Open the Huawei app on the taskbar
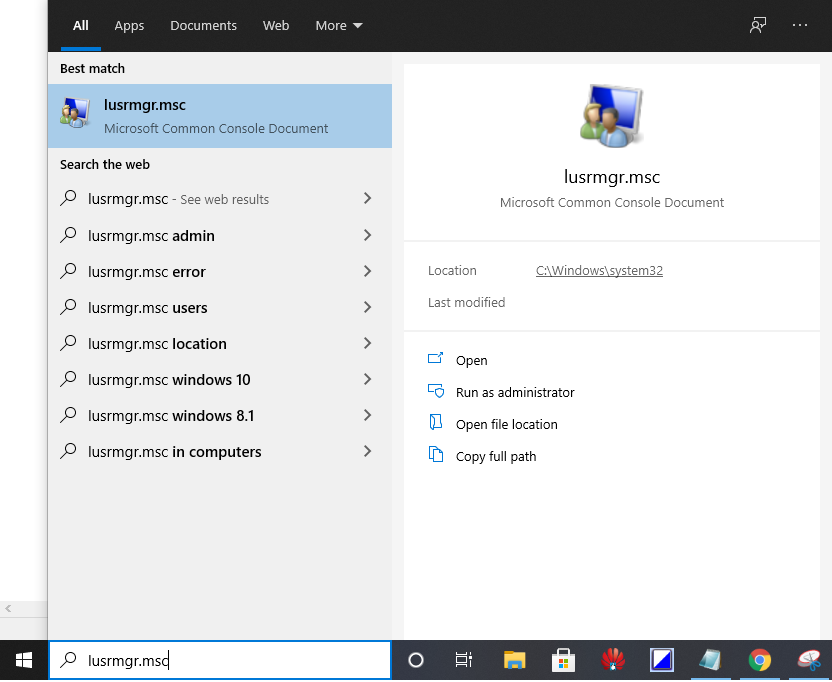The height and width of the screenshot is (682, 832). pos(613,660)
